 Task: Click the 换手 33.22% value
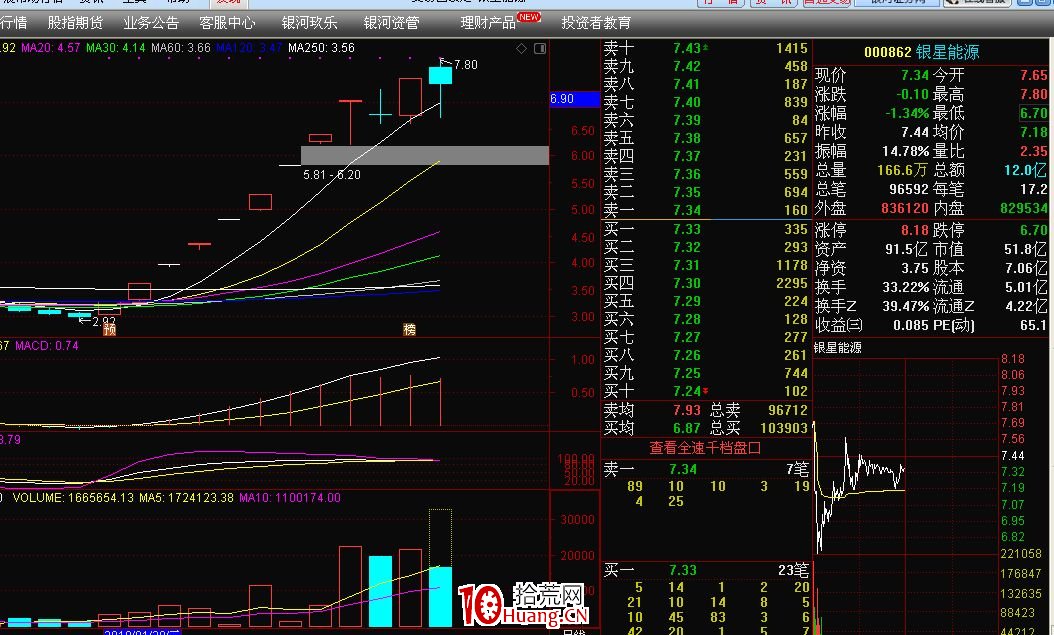(x=905, y=288)
